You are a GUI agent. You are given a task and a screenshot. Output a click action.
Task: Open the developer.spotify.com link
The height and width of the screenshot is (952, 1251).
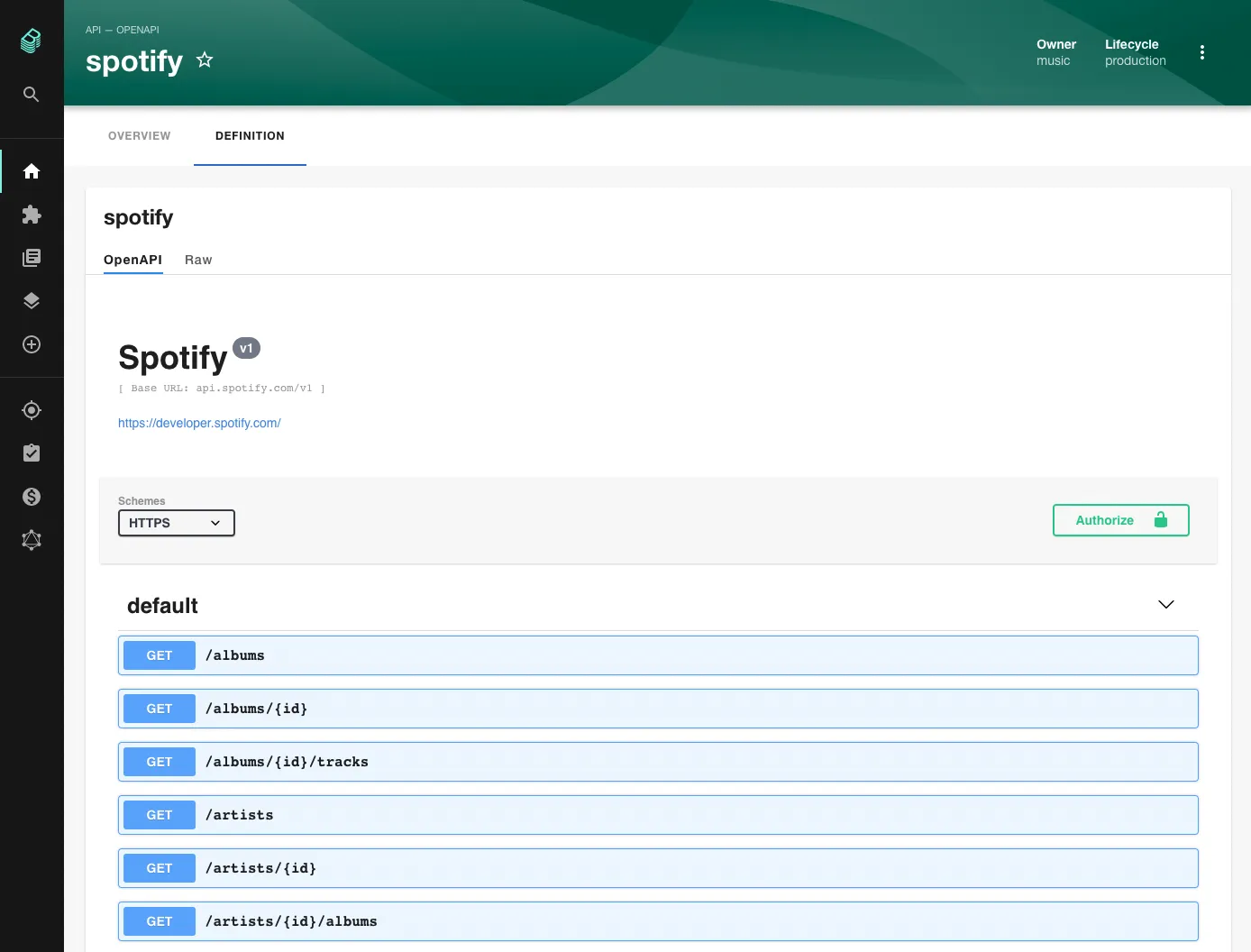(x=199, y=423)
